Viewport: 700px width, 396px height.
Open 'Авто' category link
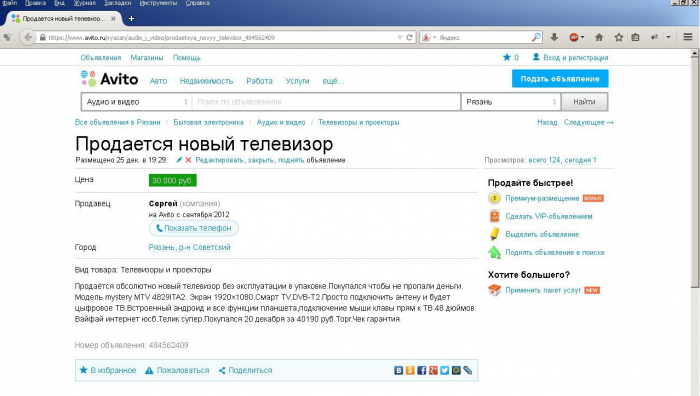click(158, 81)
